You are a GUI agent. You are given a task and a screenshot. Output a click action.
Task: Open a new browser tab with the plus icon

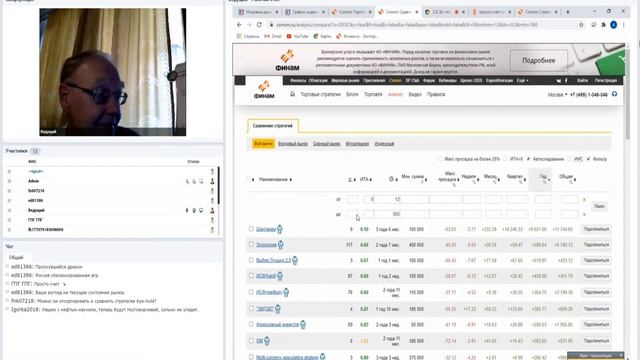pyautogui.click(x=568, y=12)
